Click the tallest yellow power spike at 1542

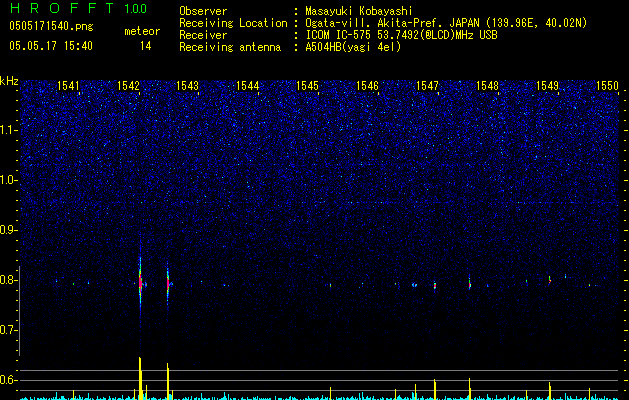coord(140,378)
